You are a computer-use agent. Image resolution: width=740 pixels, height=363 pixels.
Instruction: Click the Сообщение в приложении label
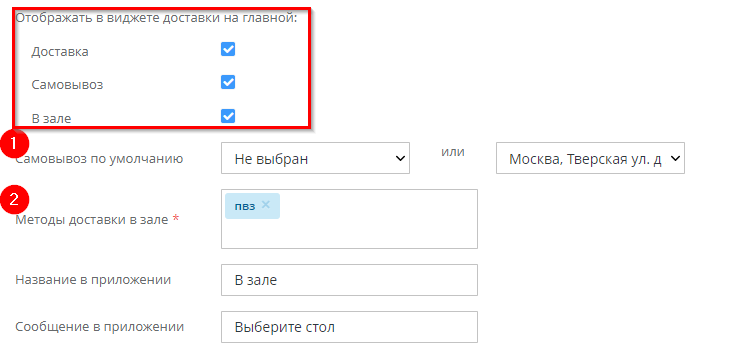click(x=100, y=327)
